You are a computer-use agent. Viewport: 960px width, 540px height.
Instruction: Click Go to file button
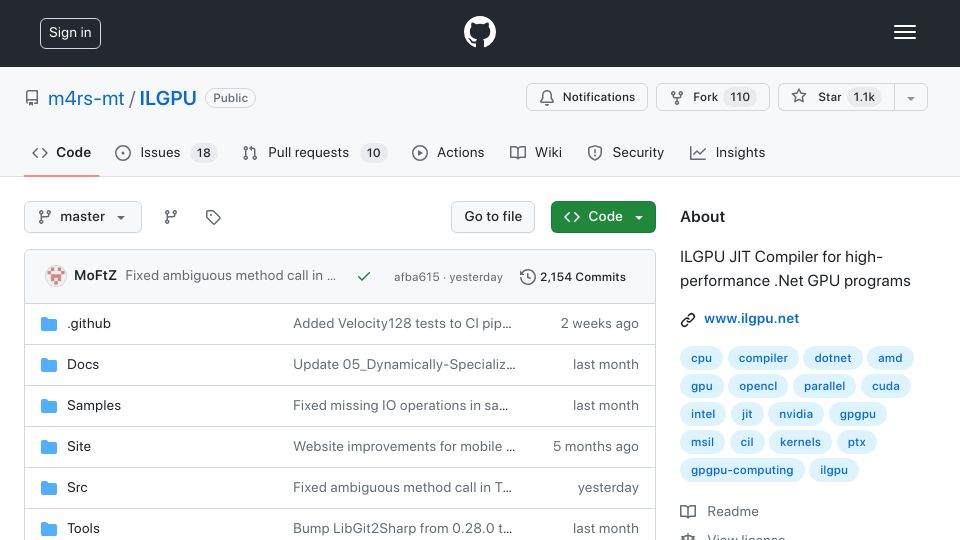click(493, 217)
